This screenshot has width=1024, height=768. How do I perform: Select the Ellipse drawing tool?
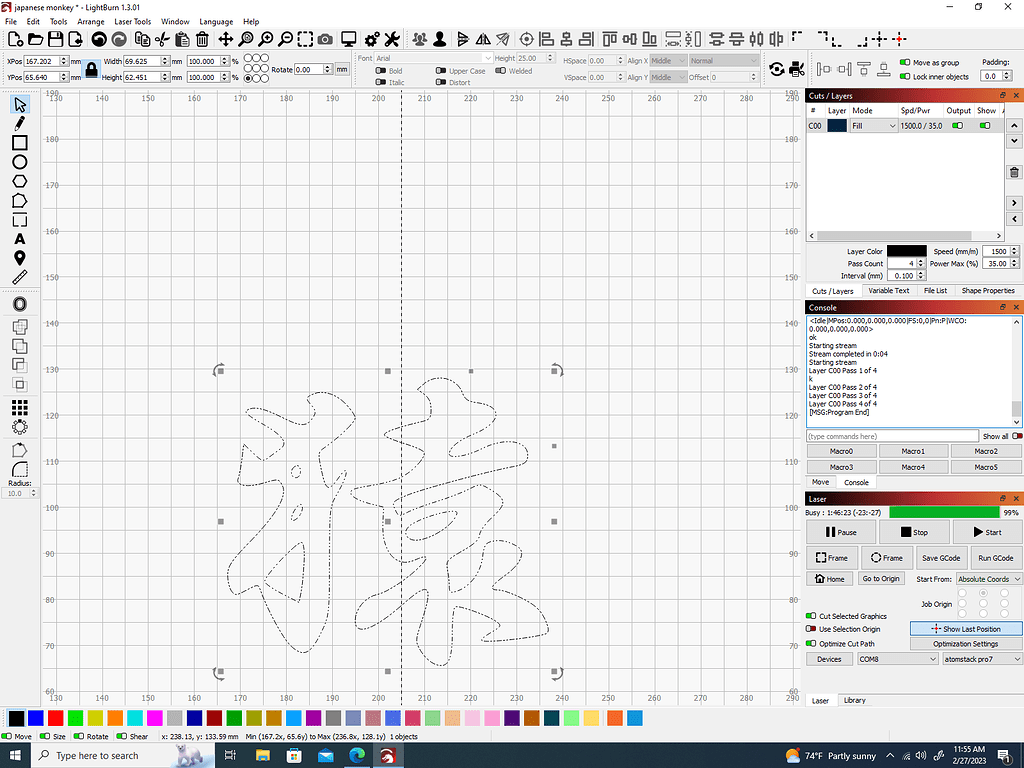tap(20, 161)
